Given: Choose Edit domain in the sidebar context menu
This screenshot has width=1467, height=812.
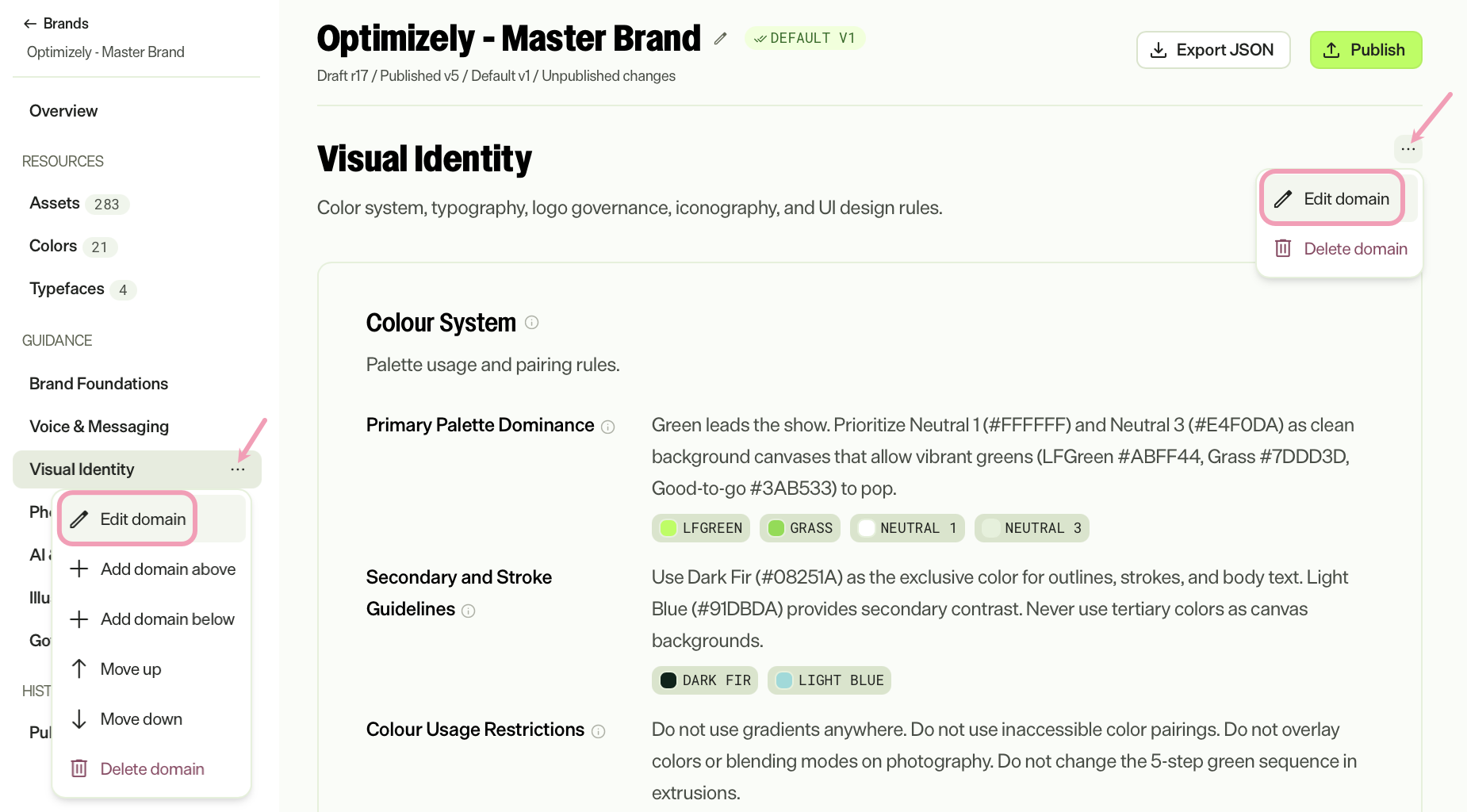Looking at the screenshot, I should 152,519.
